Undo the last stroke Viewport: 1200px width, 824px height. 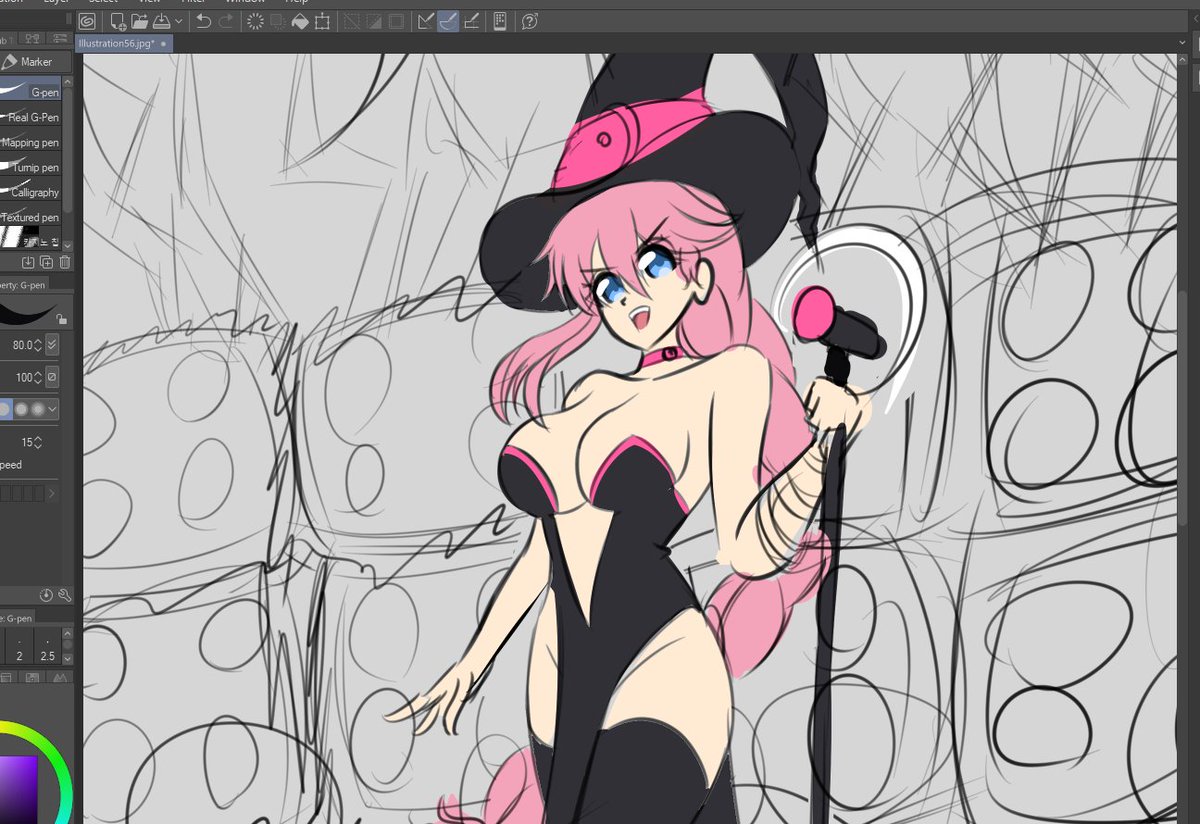(x=203, y=21)
